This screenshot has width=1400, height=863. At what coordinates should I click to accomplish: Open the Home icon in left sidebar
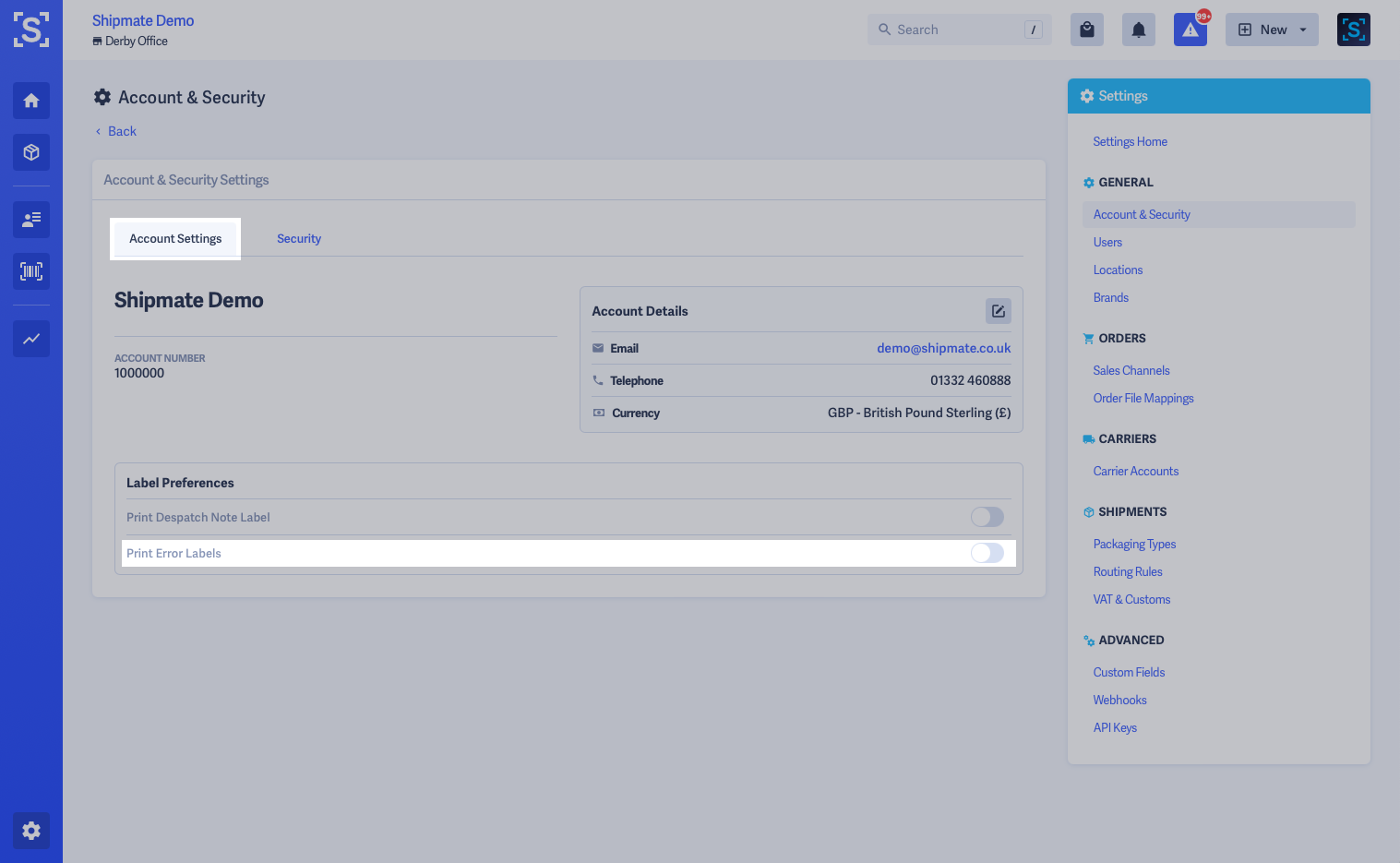click(x=31, y=101)
